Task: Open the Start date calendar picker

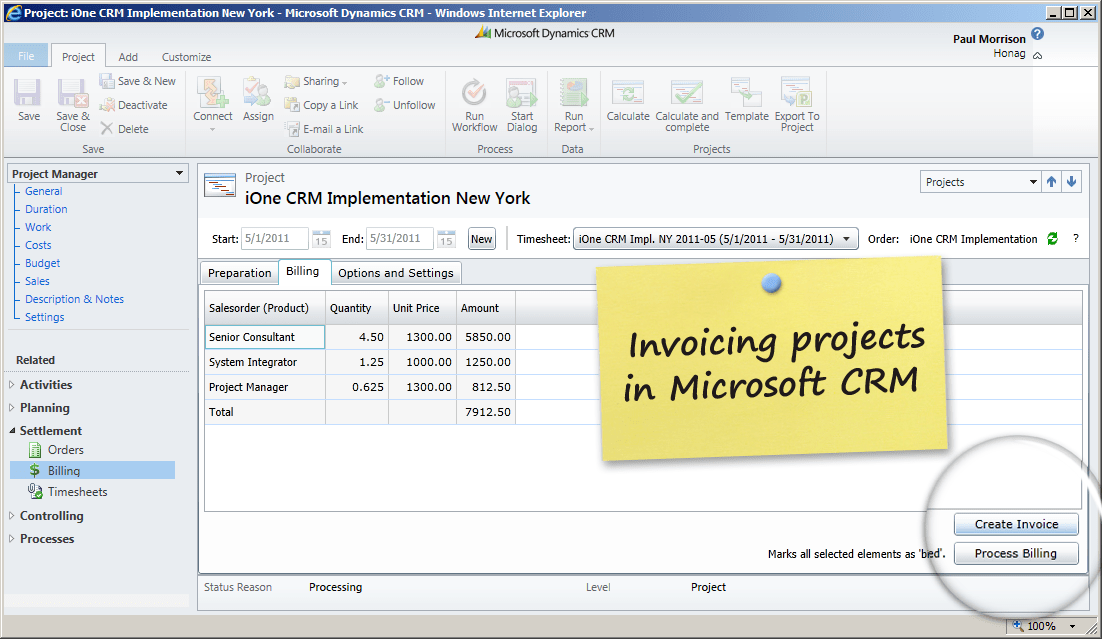Action: pos(321,239)
